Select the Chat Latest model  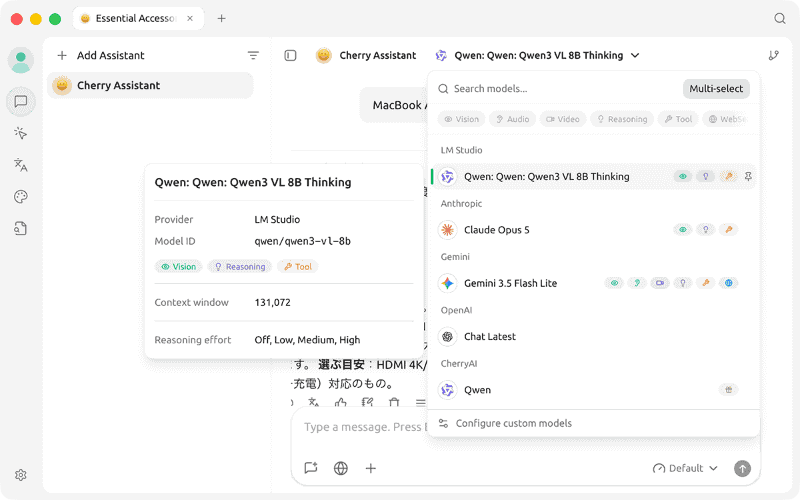click(x=593, y=336)
